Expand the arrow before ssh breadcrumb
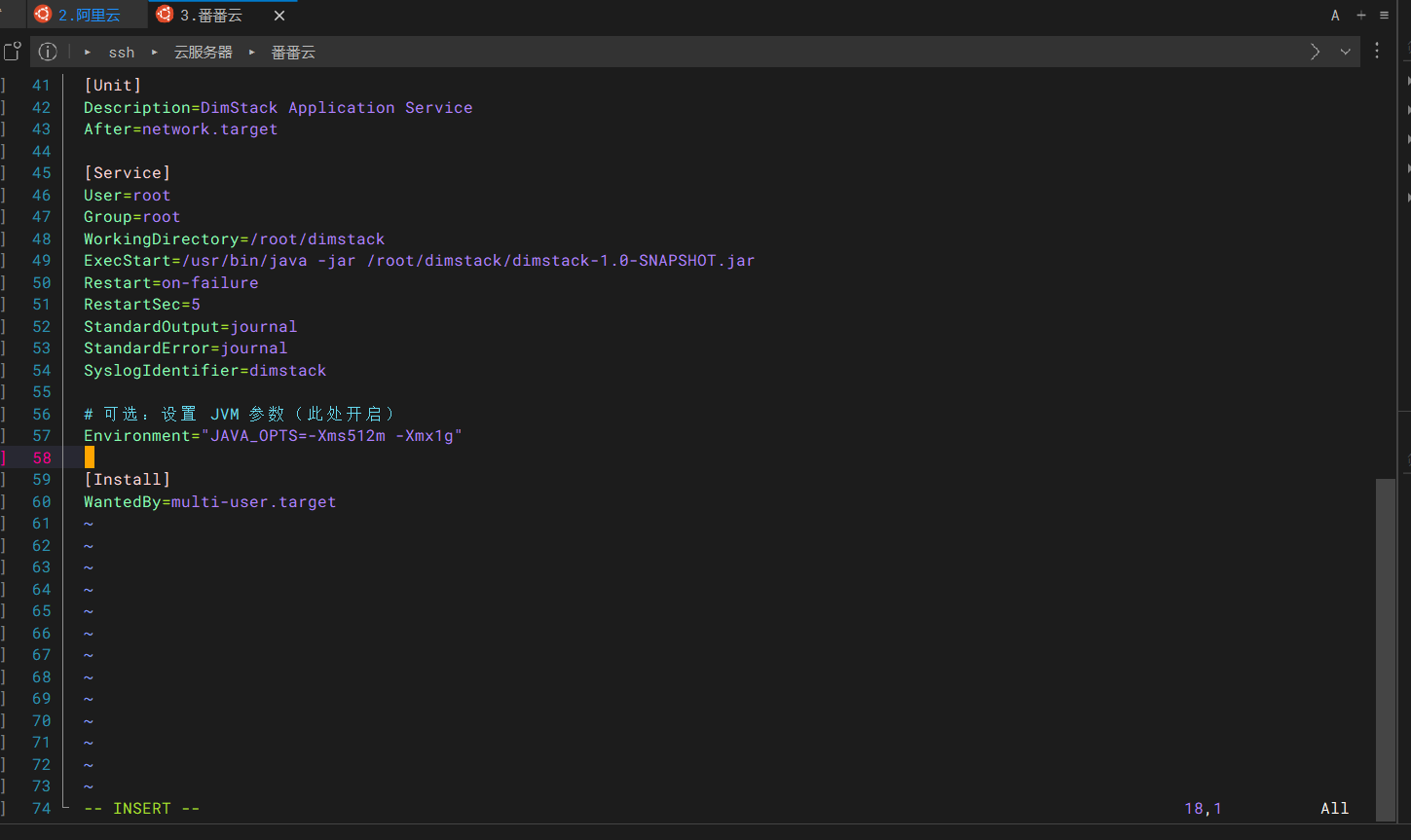Viewport: 1411px width, 840px height. (88, 52)
